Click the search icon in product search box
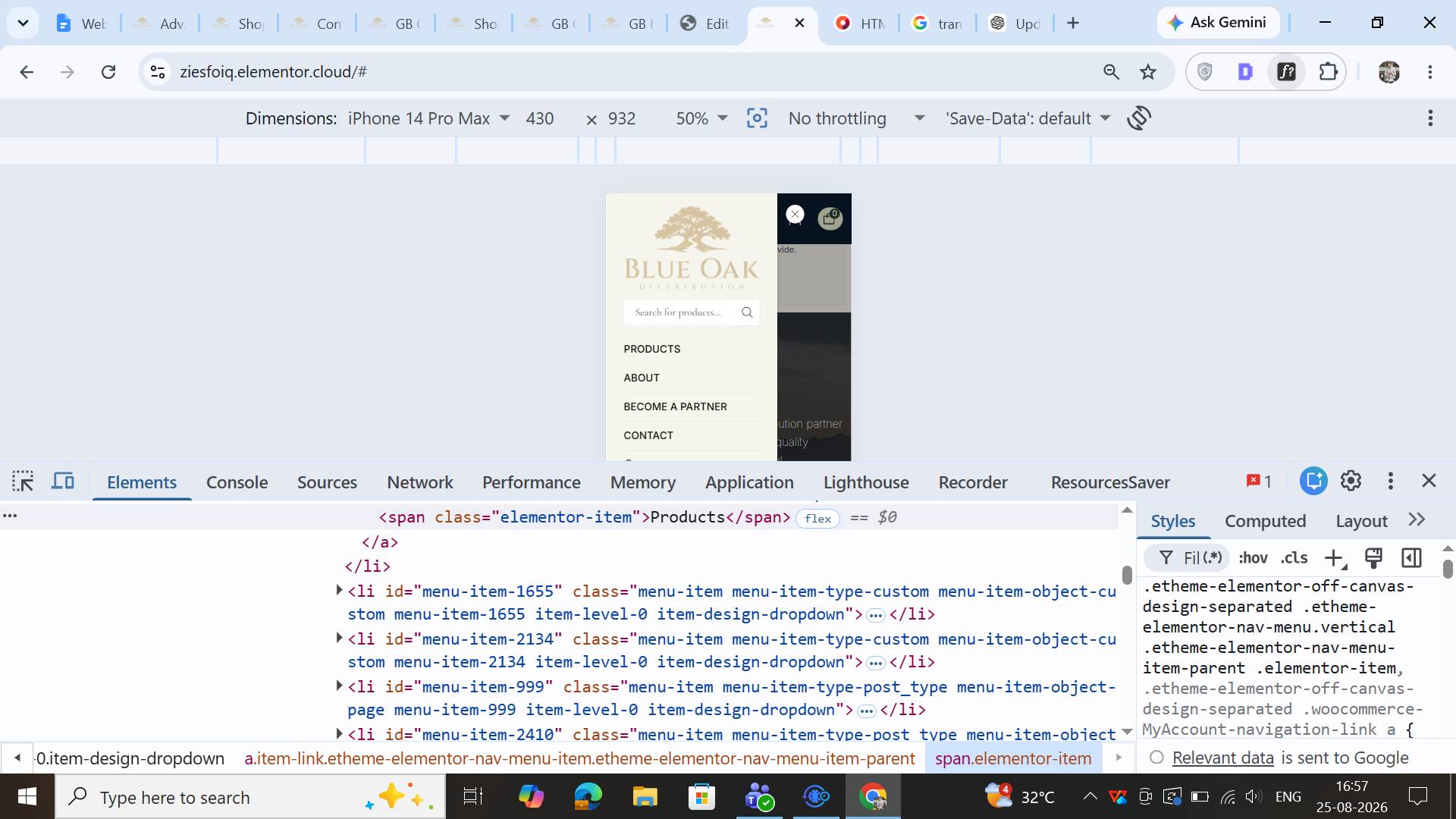This screenshot has width=1456, height=819. [x=747, y=312]
